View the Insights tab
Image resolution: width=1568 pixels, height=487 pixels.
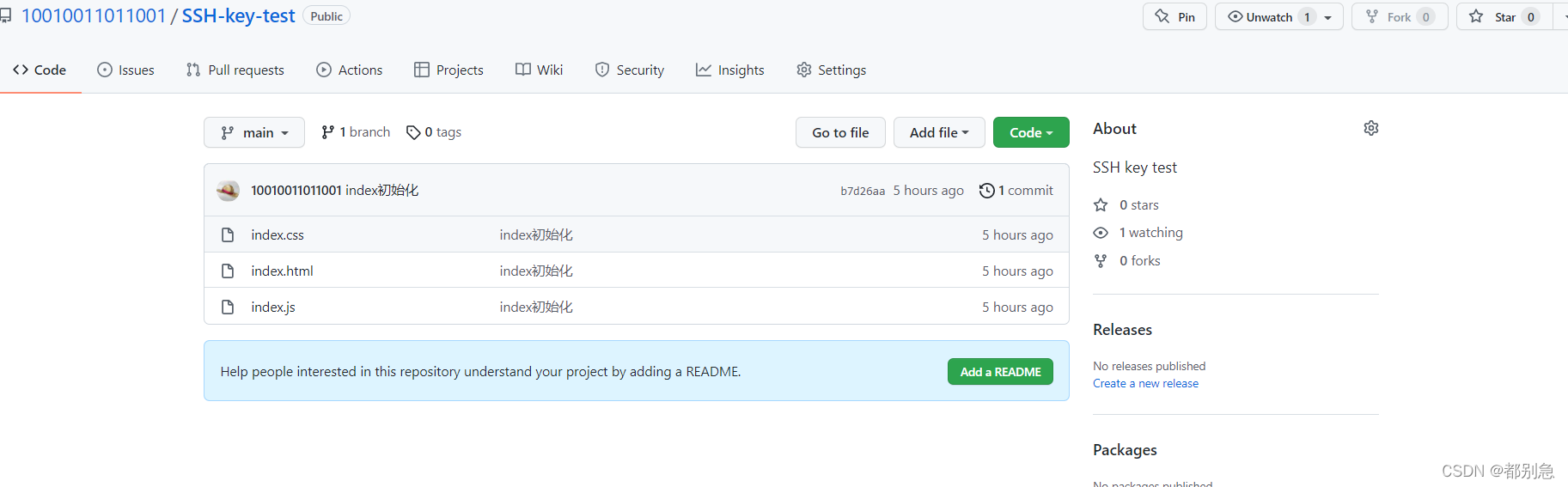pos(729,70)
